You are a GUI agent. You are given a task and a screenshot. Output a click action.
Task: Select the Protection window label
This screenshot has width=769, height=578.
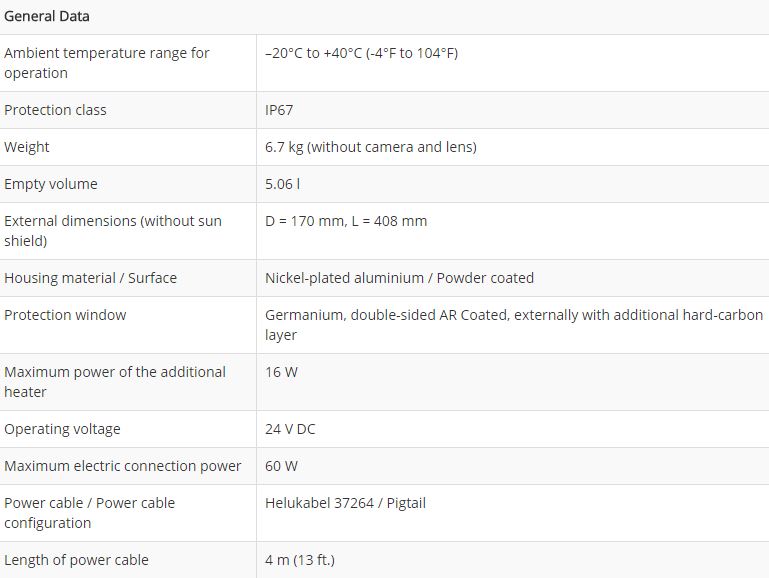[65, 315]
